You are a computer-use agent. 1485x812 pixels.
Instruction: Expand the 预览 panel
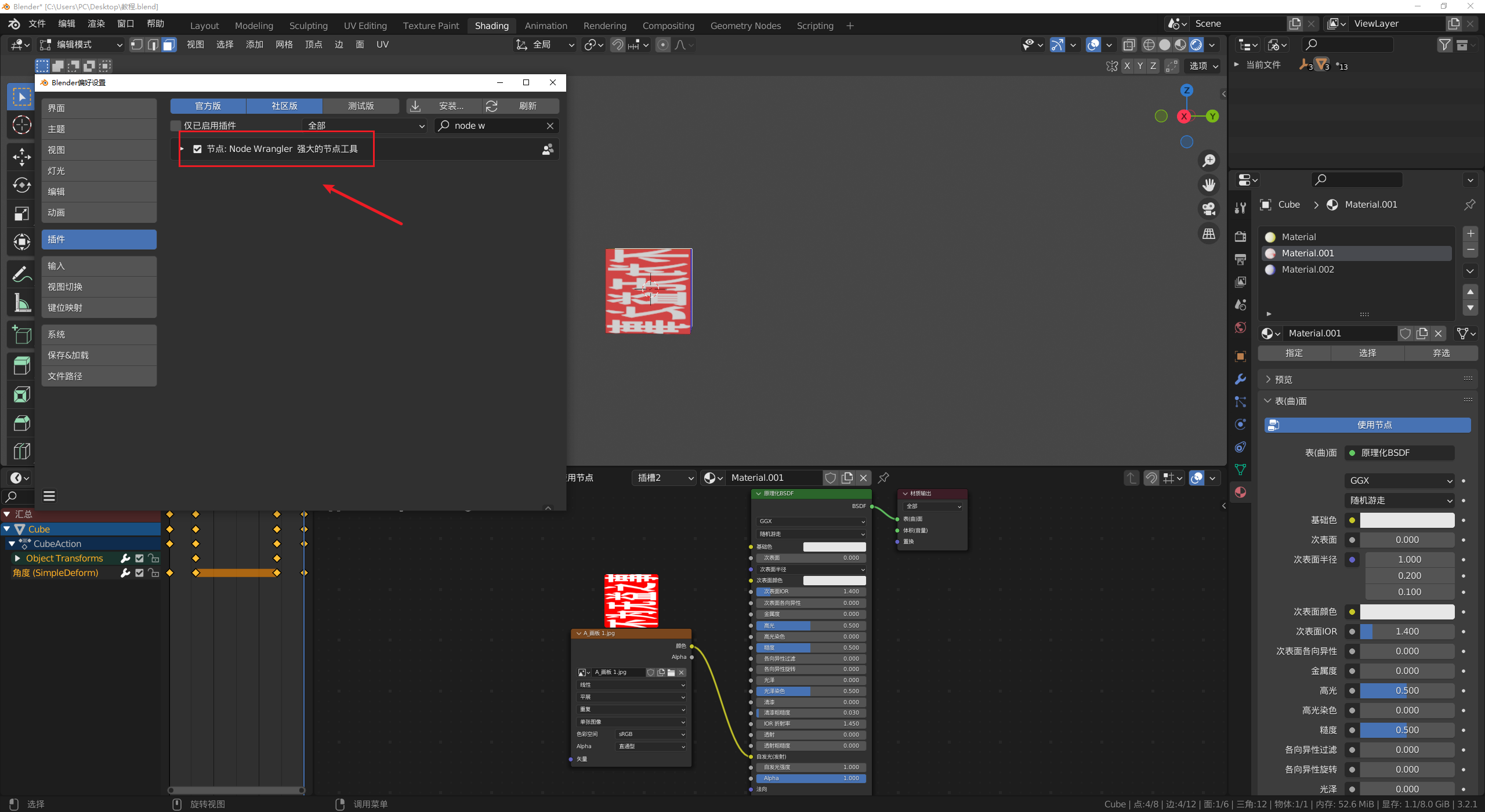(1283, 379)
